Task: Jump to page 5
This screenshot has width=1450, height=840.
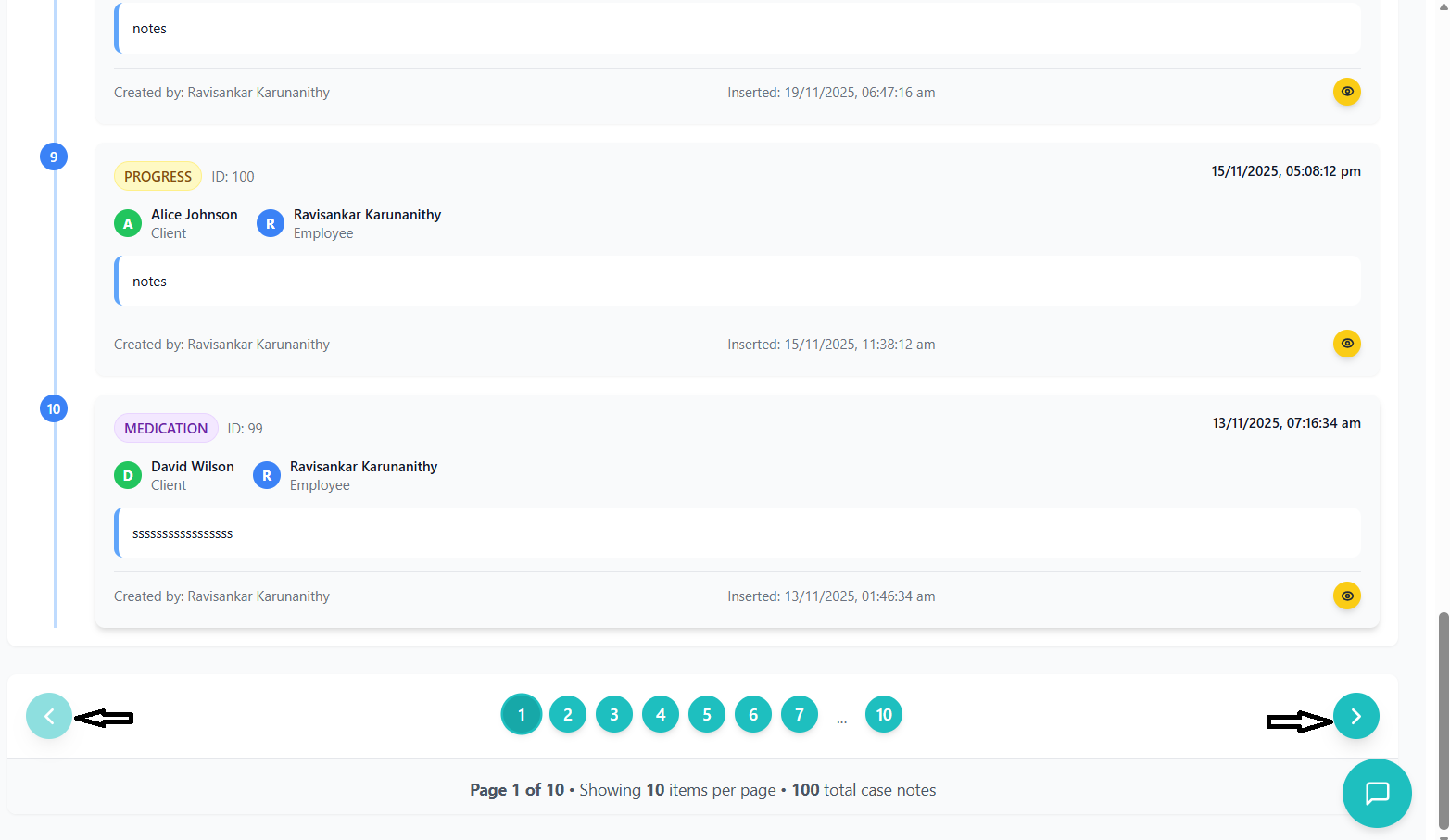Action: tap(707, 714)
